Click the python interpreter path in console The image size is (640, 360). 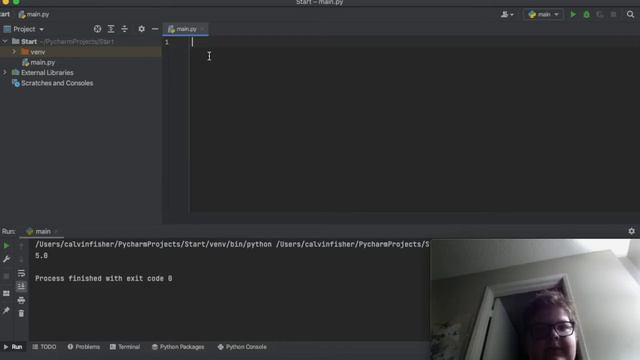153,244
